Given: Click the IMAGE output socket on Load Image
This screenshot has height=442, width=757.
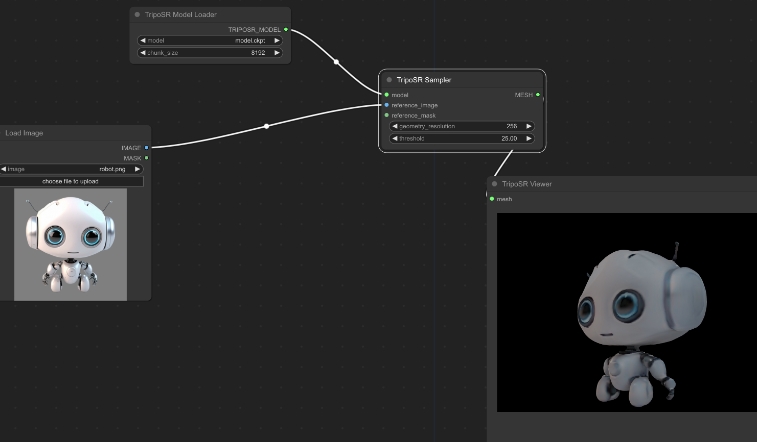Looking at the screenshot, I should 146,147.
